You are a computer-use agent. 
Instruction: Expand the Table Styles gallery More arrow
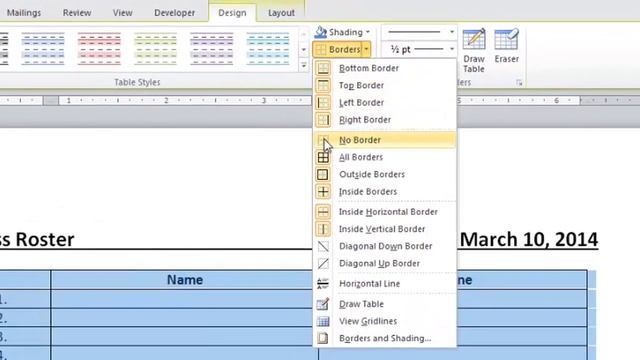304,65
